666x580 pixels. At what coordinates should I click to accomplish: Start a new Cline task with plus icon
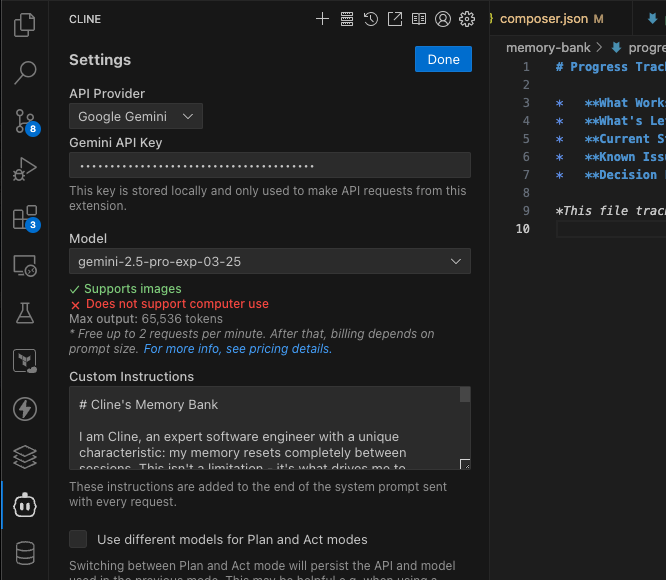322,19
